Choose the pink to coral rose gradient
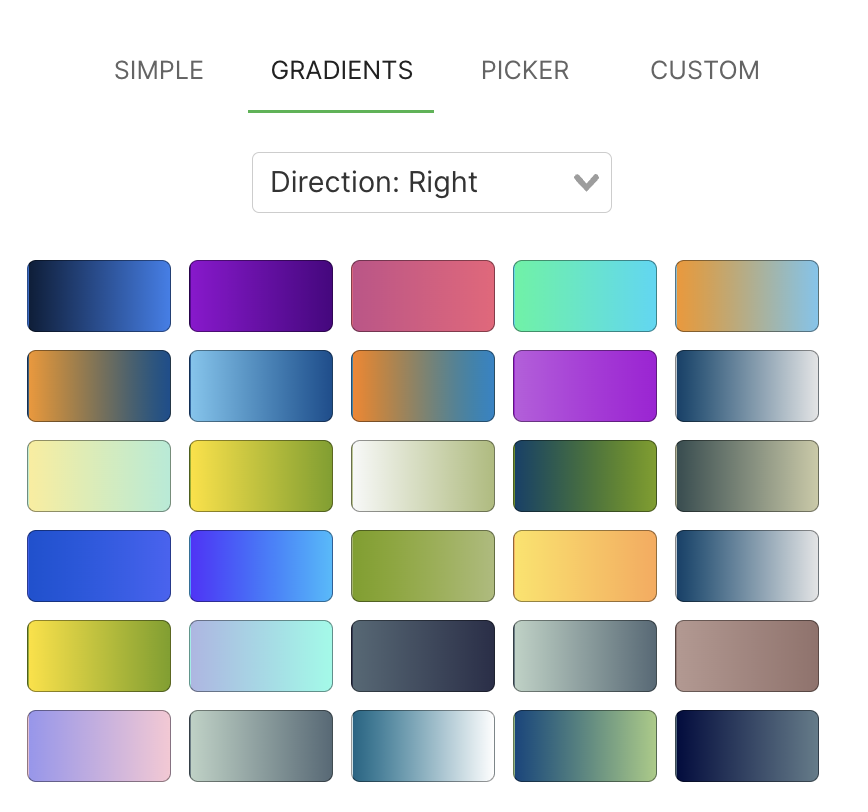This screenshot has height=812, width=868. coord(423,296)
